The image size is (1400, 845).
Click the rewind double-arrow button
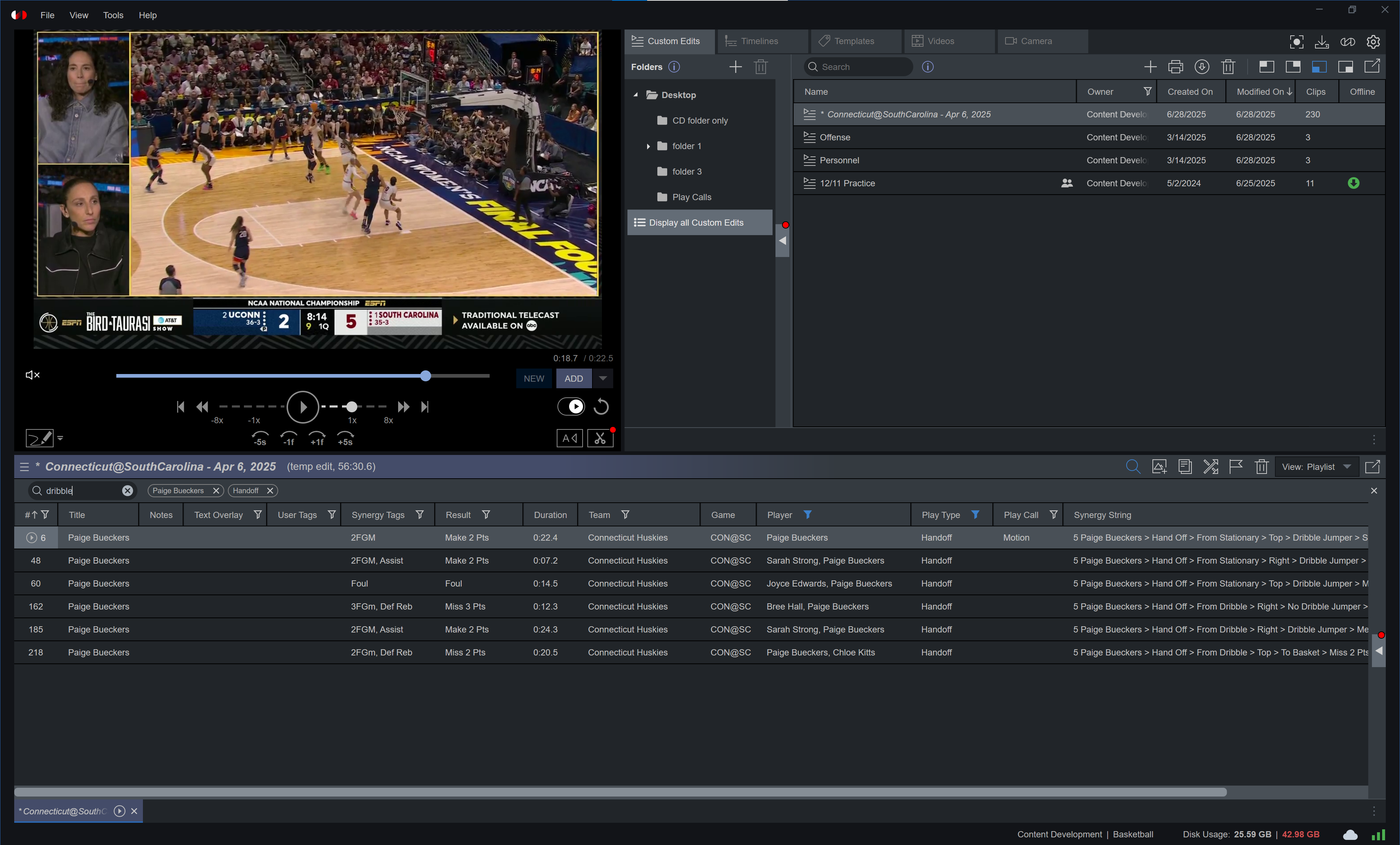(x=202, y=407)
